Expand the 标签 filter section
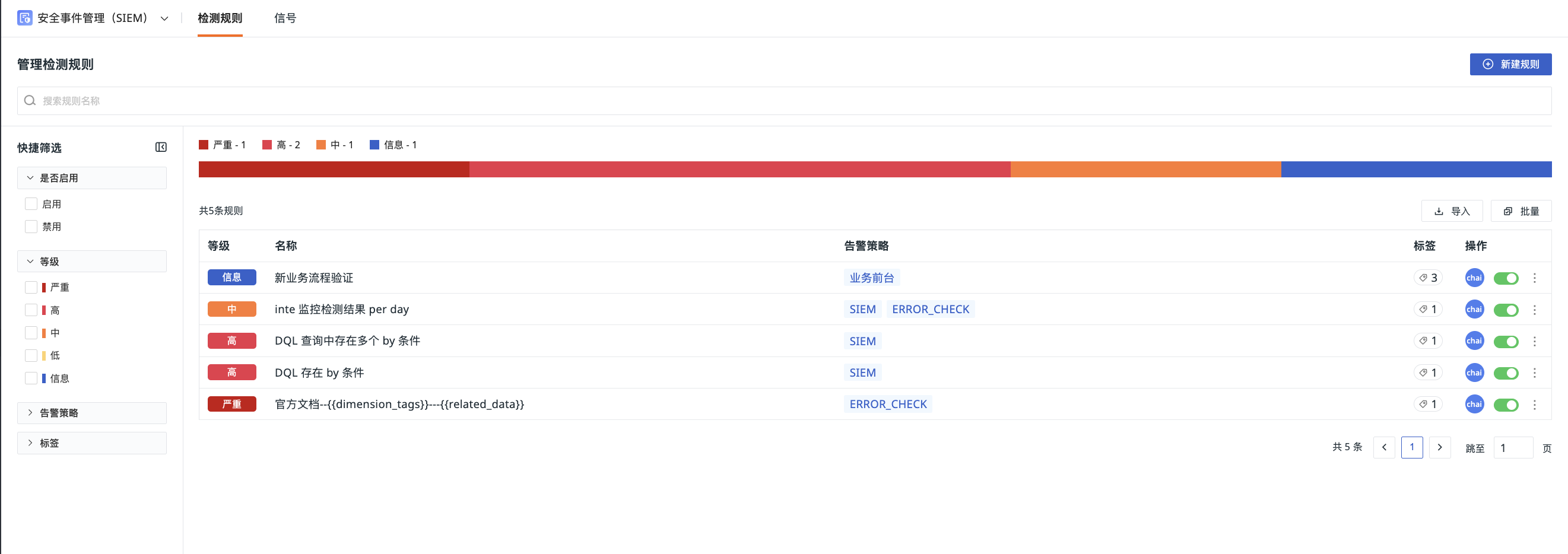 91,443
